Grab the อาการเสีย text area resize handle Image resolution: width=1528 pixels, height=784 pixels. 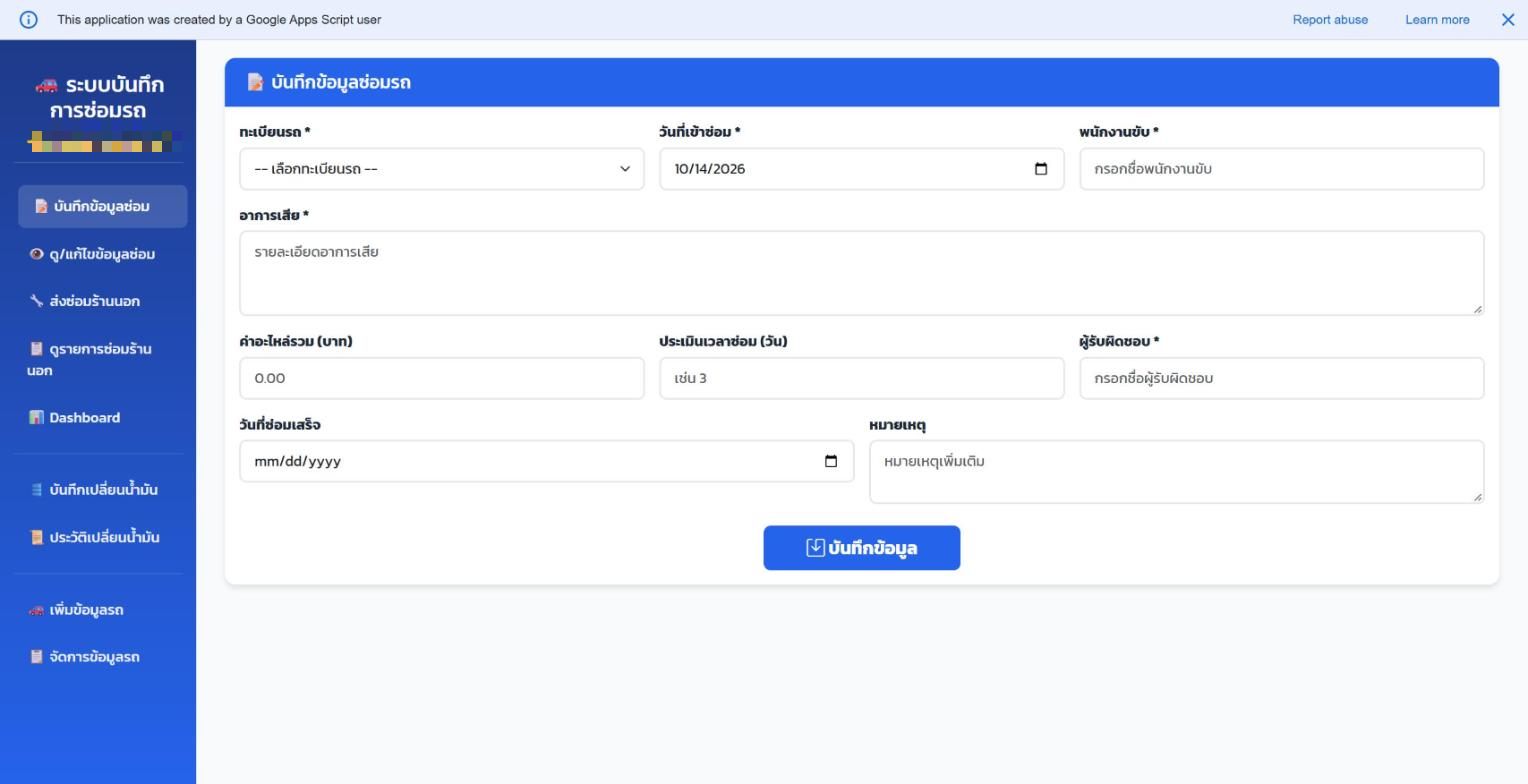point(1477,309)
